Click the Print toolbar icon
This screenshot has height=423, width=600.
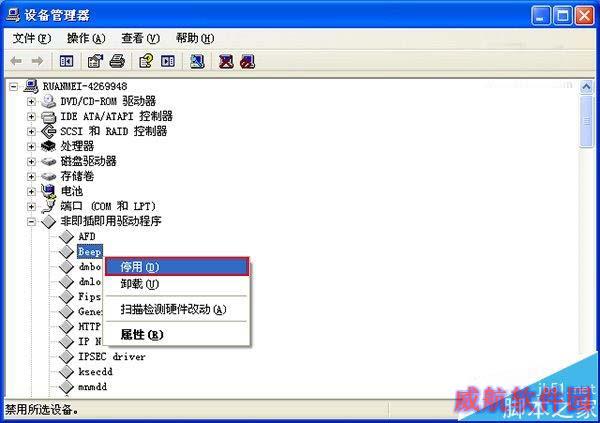[x=117, y=61]
